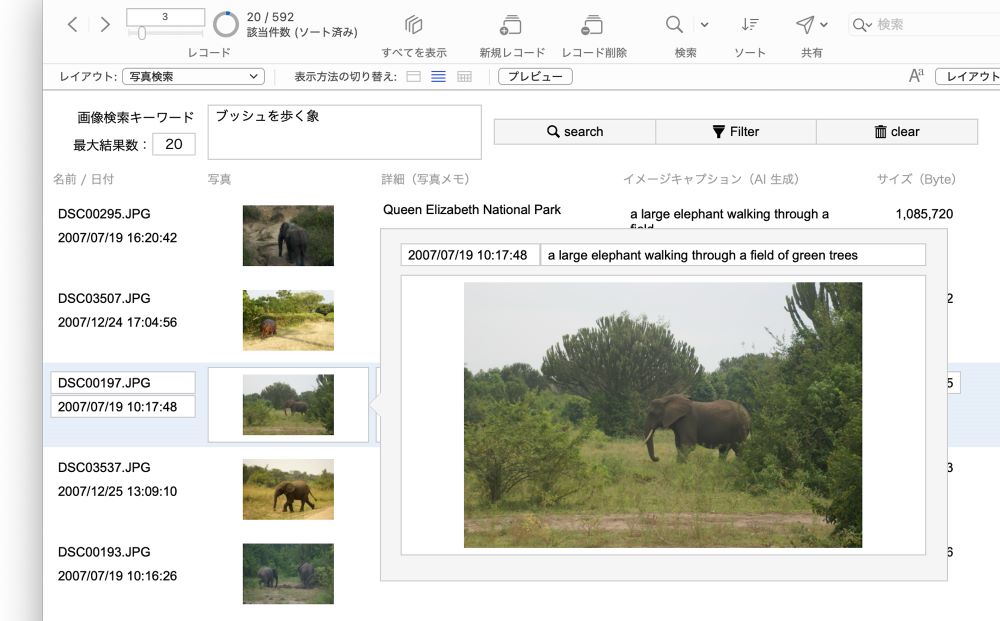
Task: Go to the previous record arrow
Action: click(73, 25)
